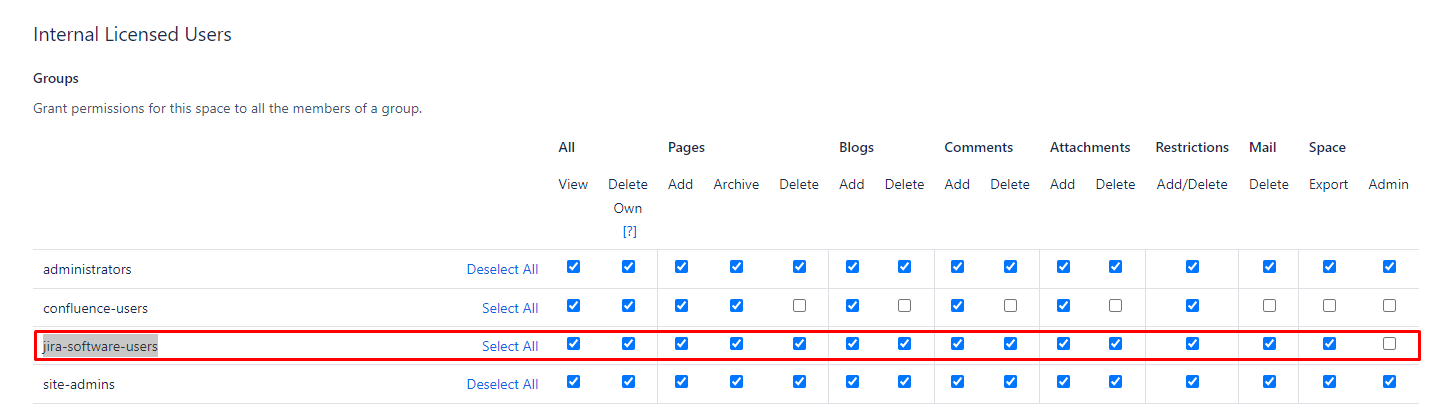This screenshot has width=1440, height=415.
Task: Select the administrators group name
Action: [87, 269]
